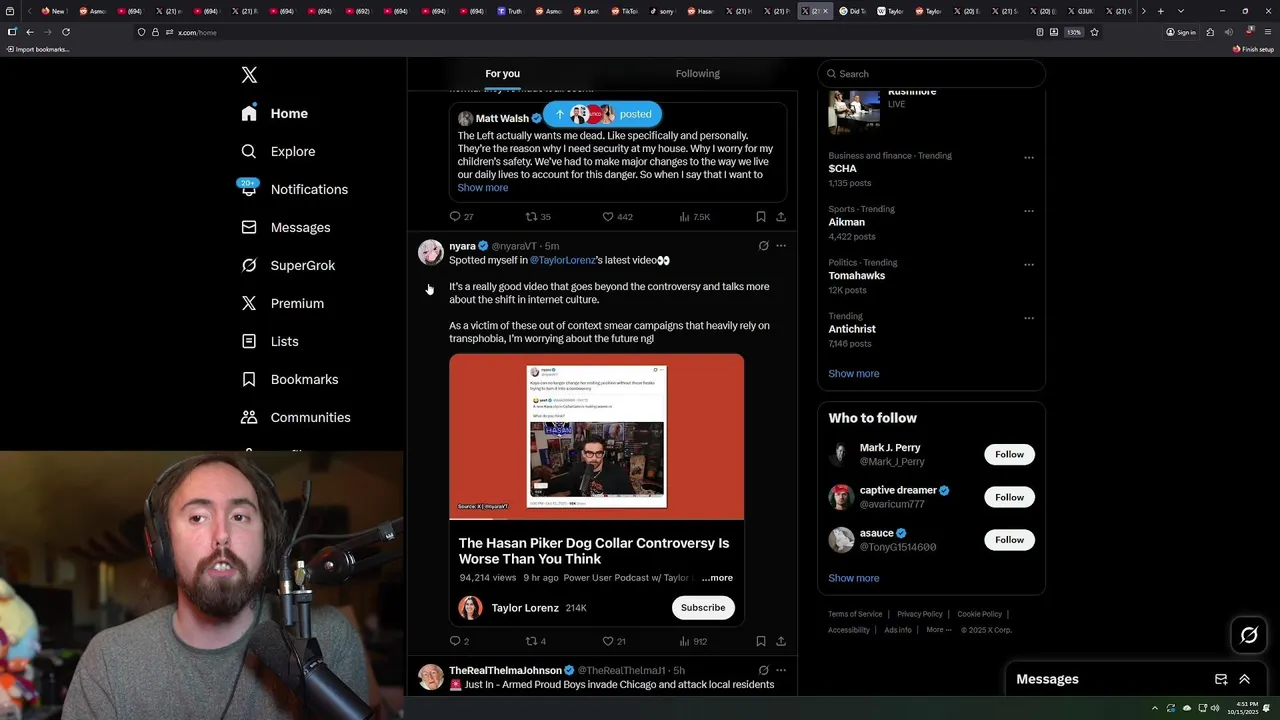1280x720 pixels.
Task: Reply to nyara's post with 2 replies
Action: (x=459, y=641)
